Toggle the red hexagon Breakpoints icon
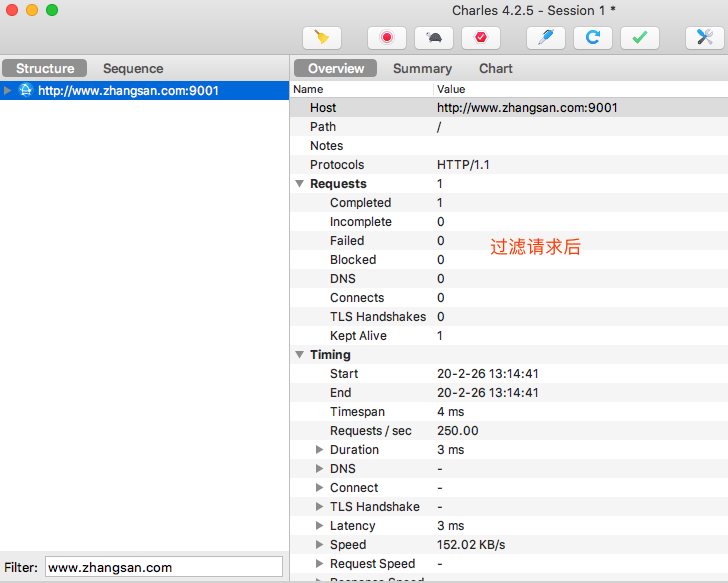The image size is (728, 583). pyautogui.click(x=481, y=38)
